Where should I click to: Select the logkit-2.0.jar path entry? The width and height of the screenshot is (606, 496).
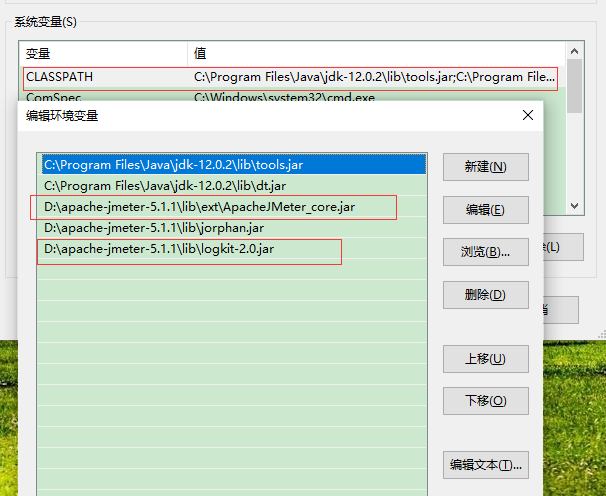[x=232, y=249]
